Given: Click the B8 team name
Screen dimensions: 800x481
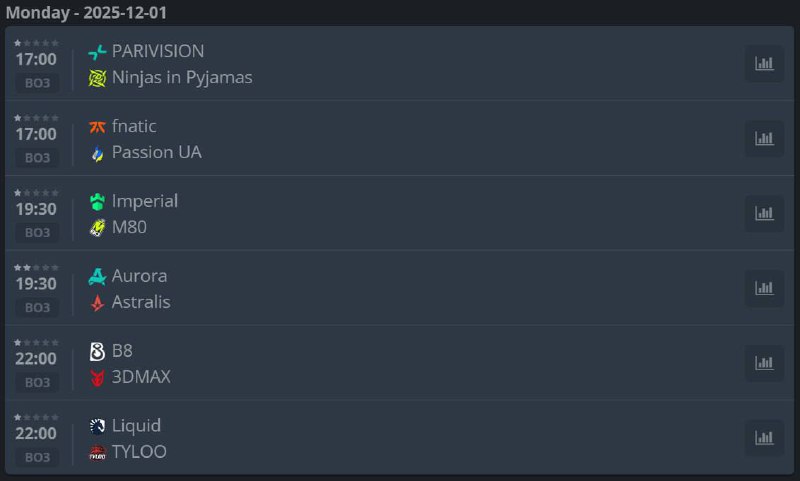Looking at the screenshot, I should click(122, 351).
